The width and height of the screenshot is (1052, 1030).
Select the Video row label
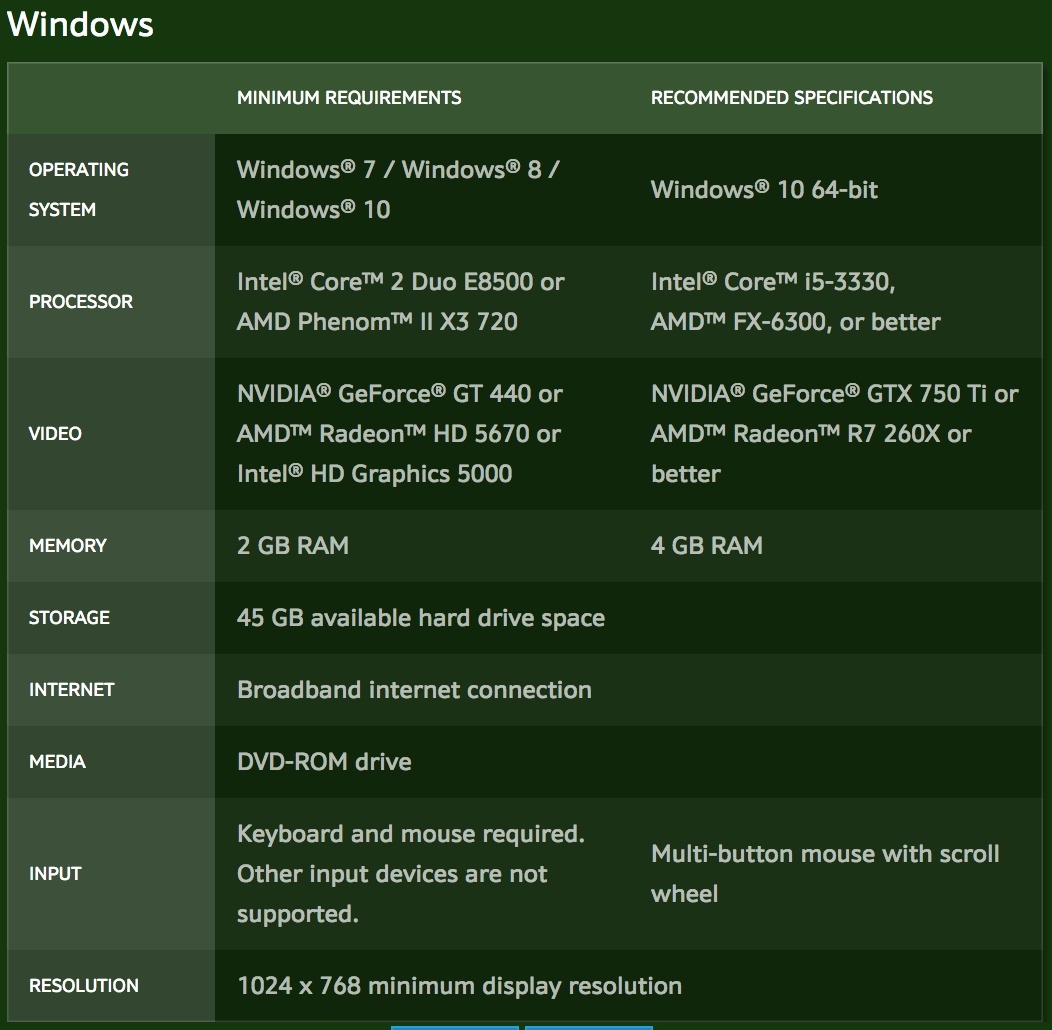coord(55,434)
